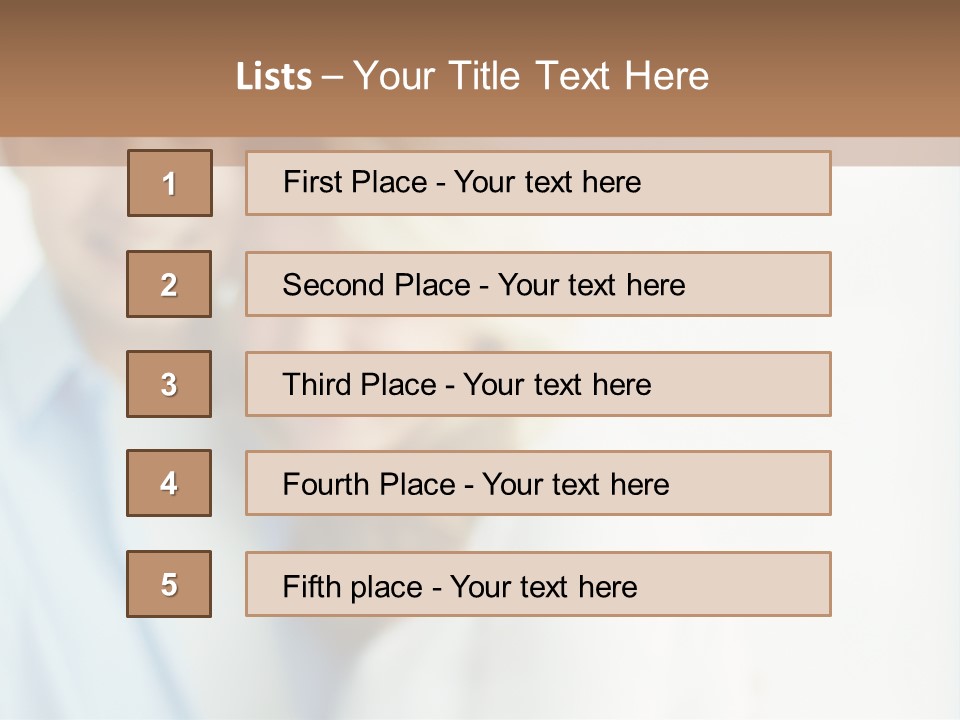The image size is (960, 720).
Task: Click the number 3 box
Action: click(x=169, y=384)
